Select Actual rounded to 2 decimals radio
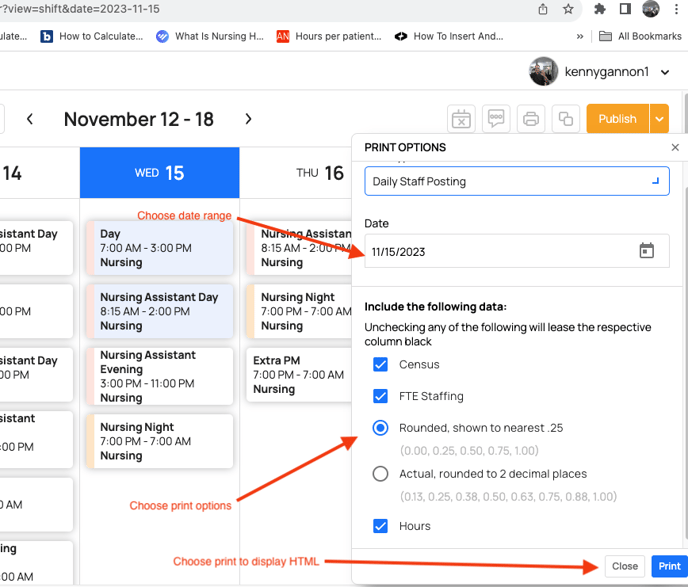The height and width of the screenshot is (587, 688). [380, 474]
